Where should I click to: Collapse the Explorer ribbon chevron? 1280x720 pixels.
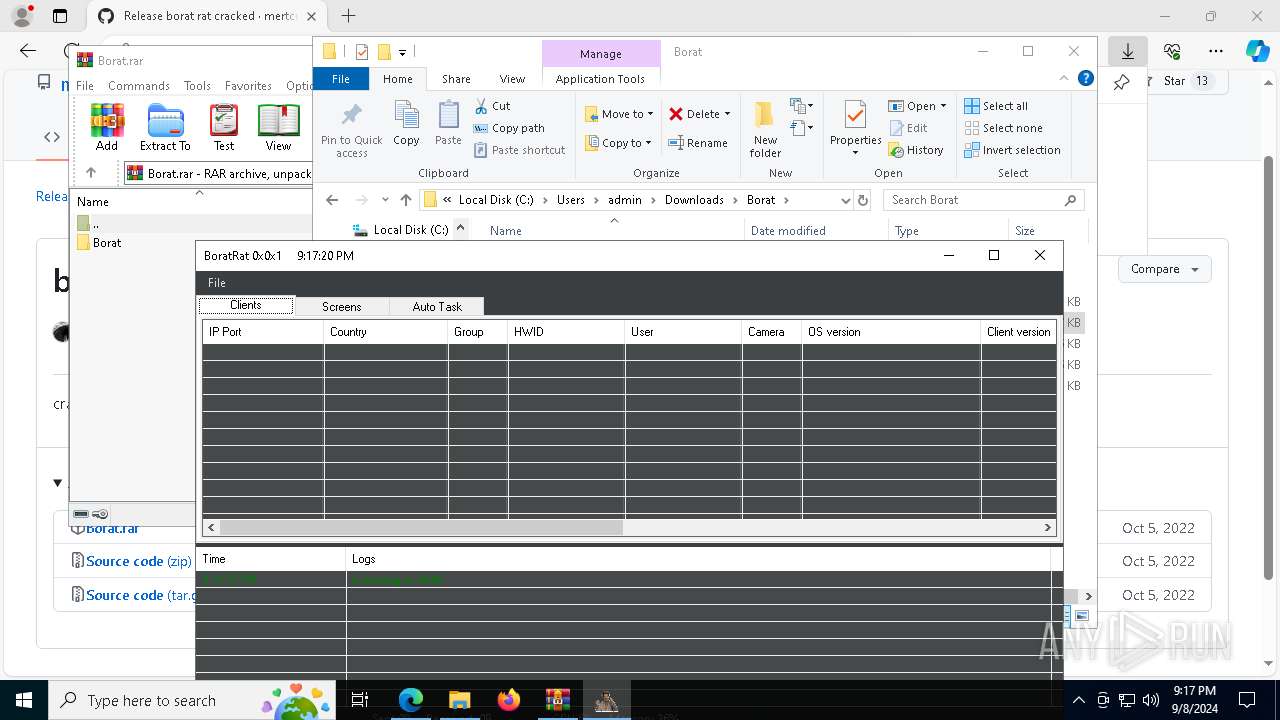click(x=1064, y=79)
